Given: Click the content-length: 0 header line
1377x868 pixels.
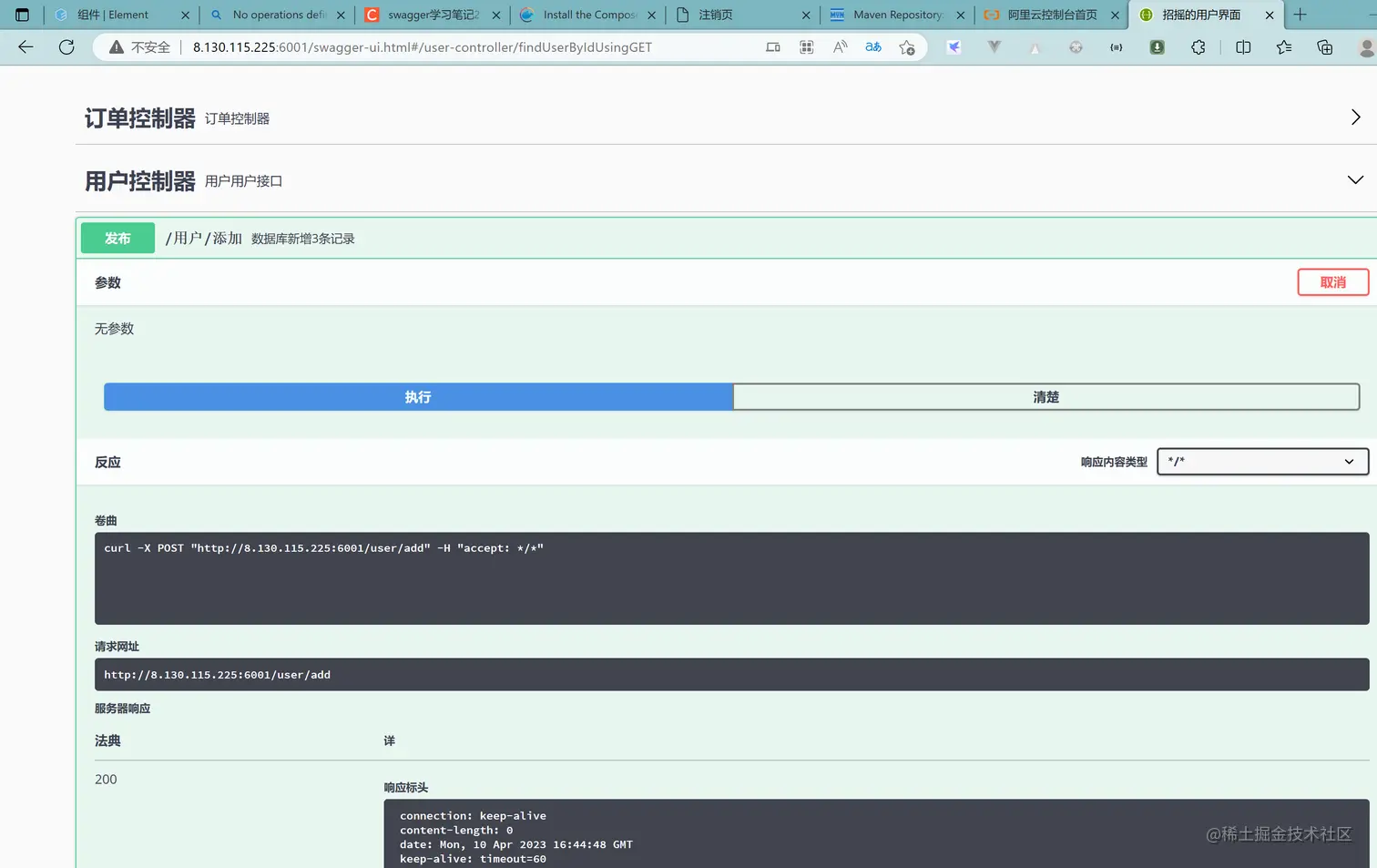Looking at the screenshot, I should tap(456, 831).
